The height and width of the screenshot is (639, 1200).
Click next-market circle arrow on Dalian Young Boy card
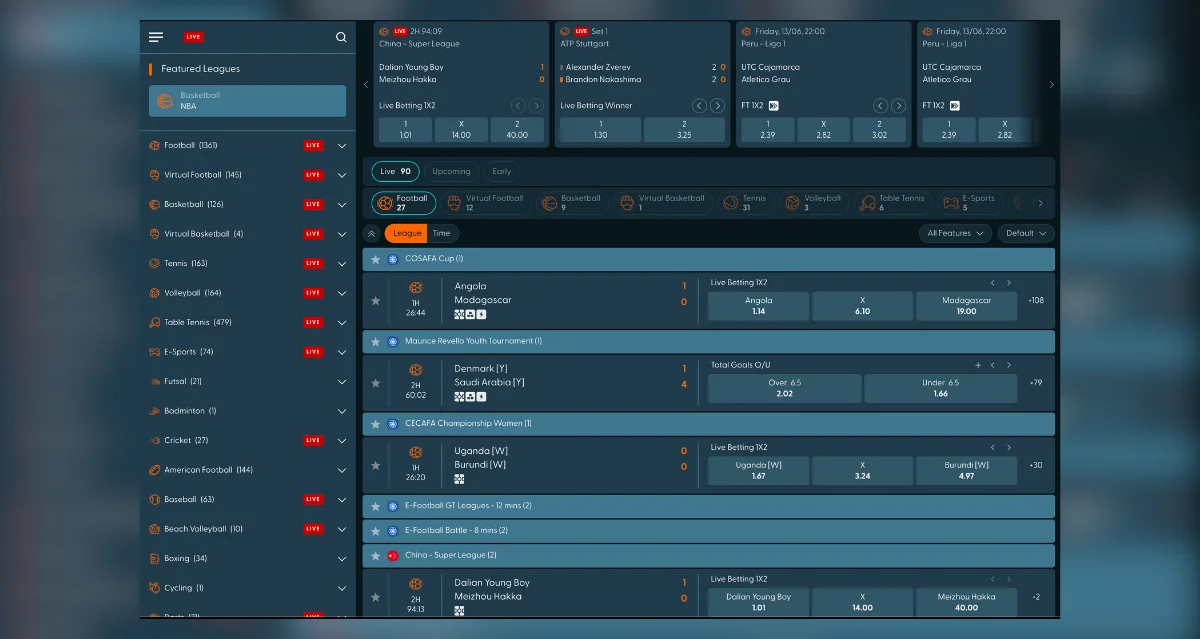tap(537, 105)
